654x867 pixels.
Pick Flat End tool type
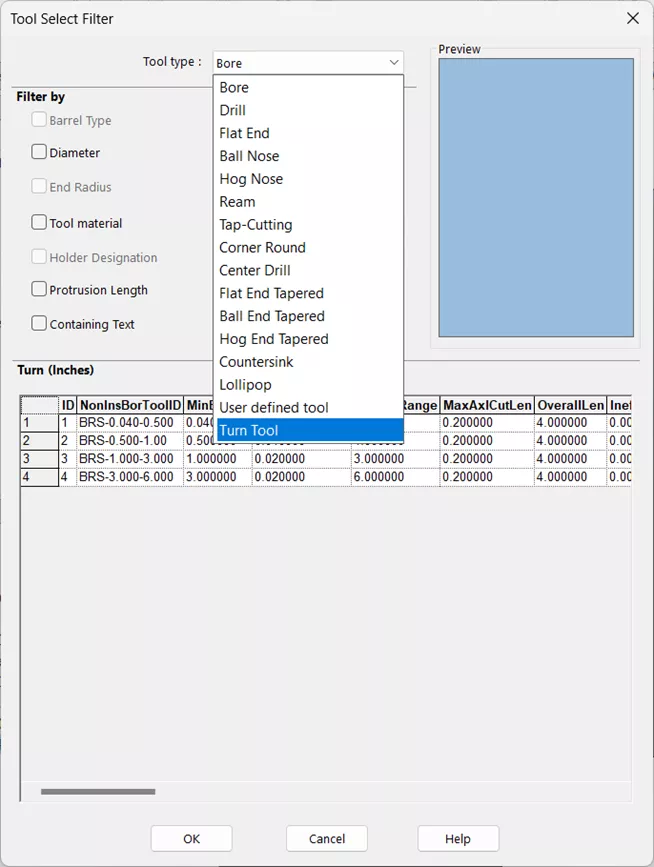[308, 133]
